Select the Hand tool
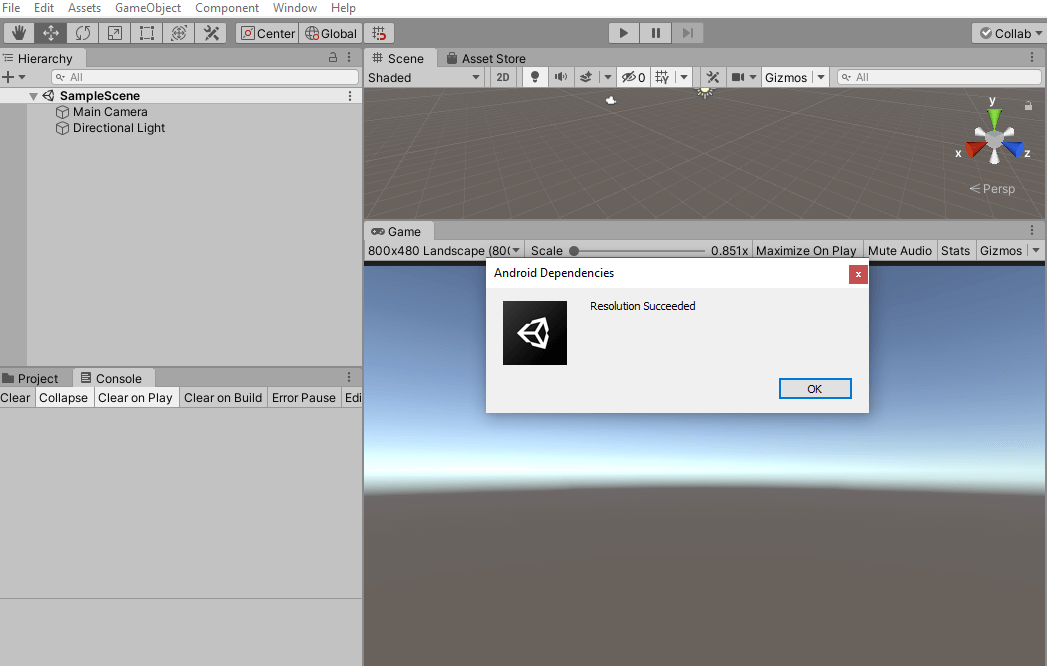This screenshot has width=1047, height=666. click(19, 33)
